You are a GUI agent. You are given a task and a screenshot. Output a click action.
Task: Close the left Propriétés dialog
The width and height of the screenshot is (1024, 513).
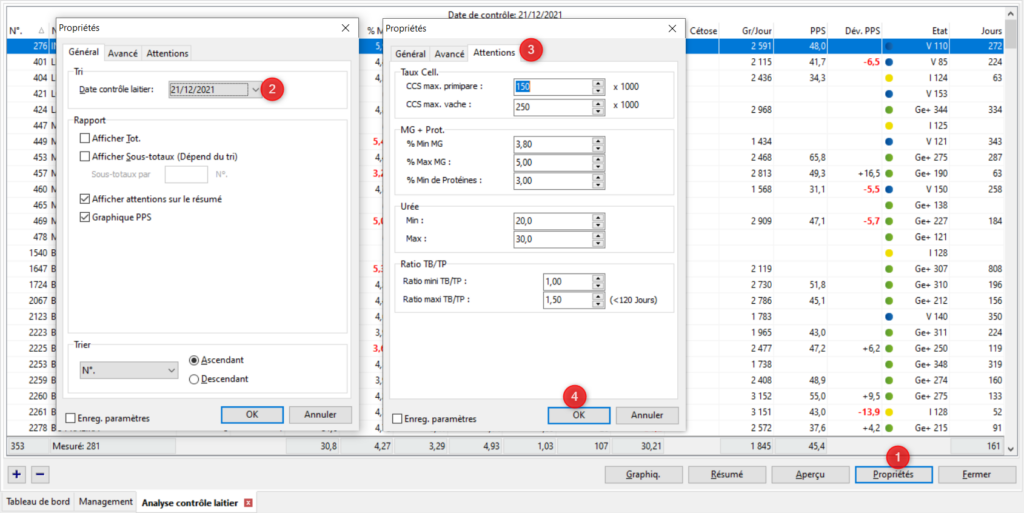pyautogui.click(x=345, y=29)
